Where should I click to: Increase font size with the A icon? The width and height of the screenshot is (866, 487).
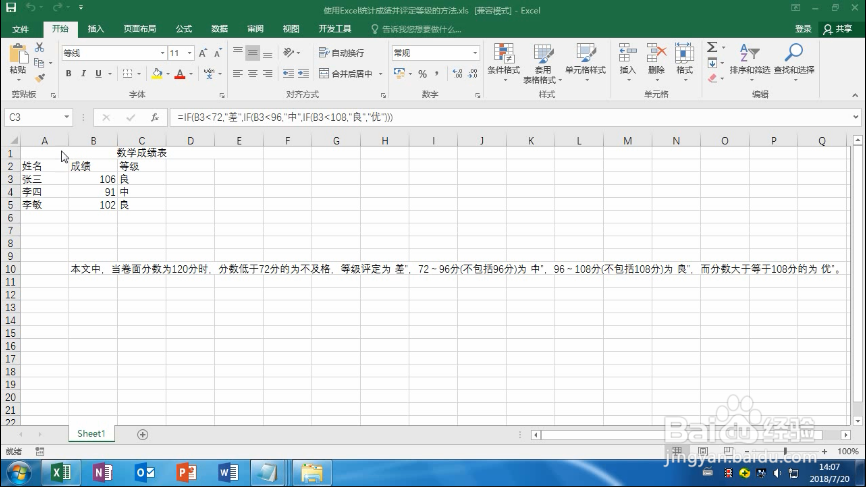tap(203, 53)
